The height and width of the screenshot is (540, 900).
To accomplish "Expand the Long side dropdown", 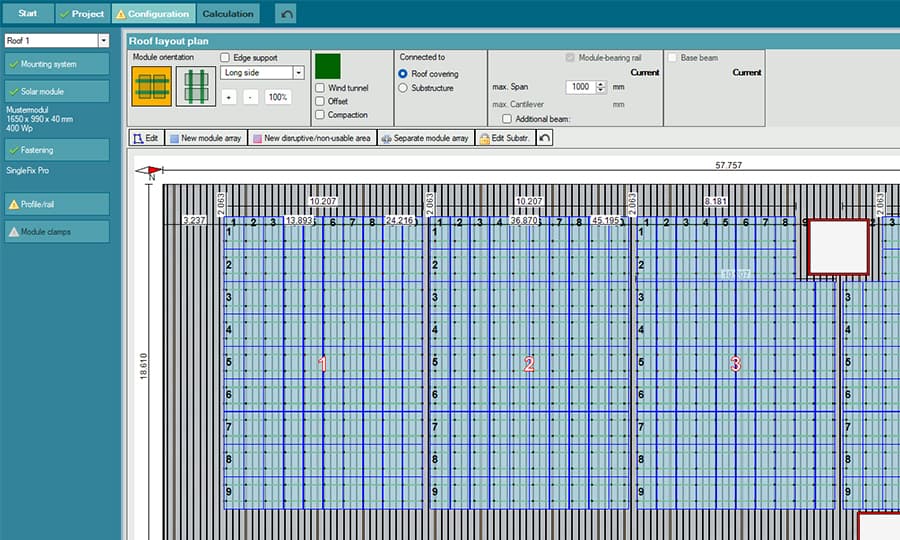I will [x=298, y=73].
